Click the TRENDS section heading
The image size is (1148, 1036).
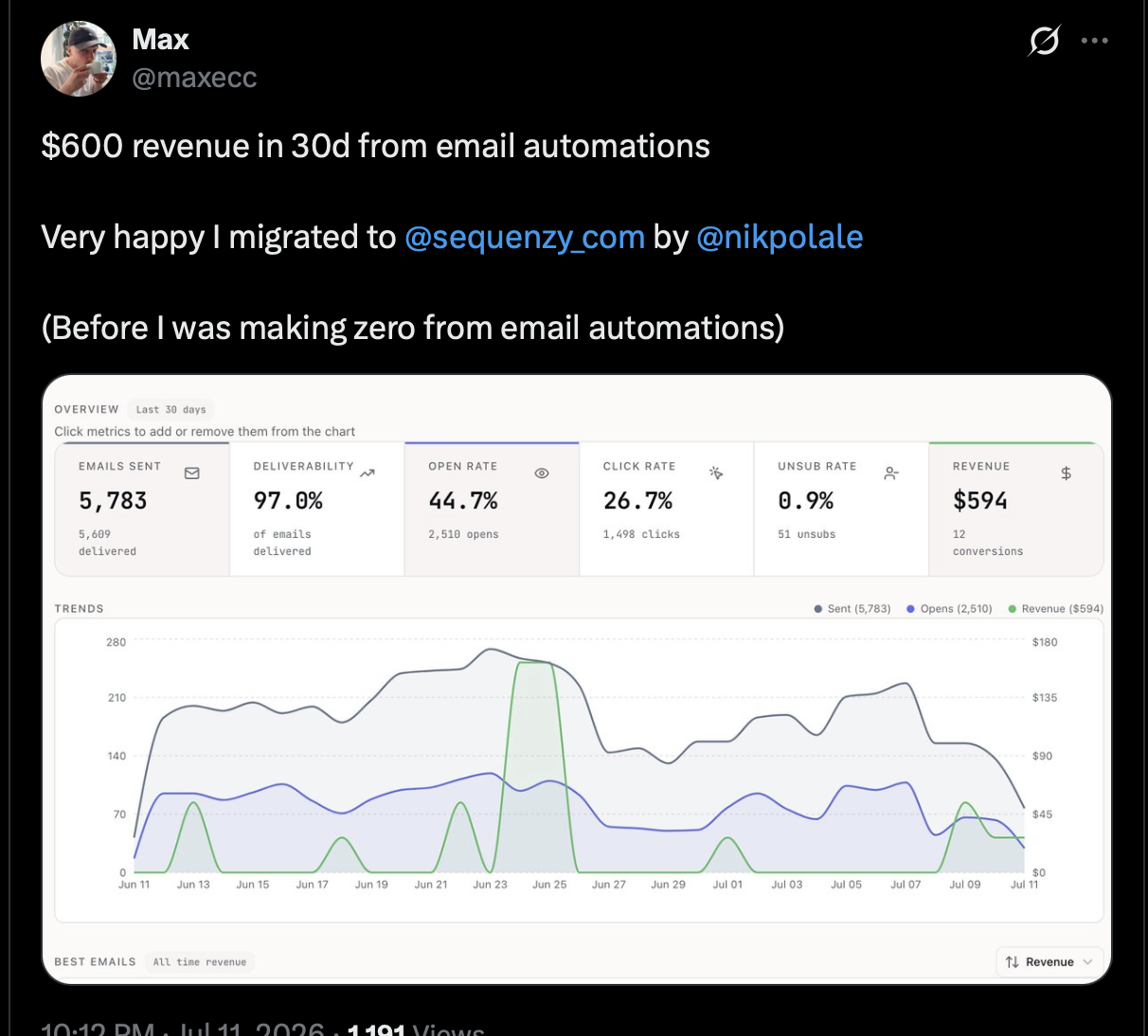point(79,609)
